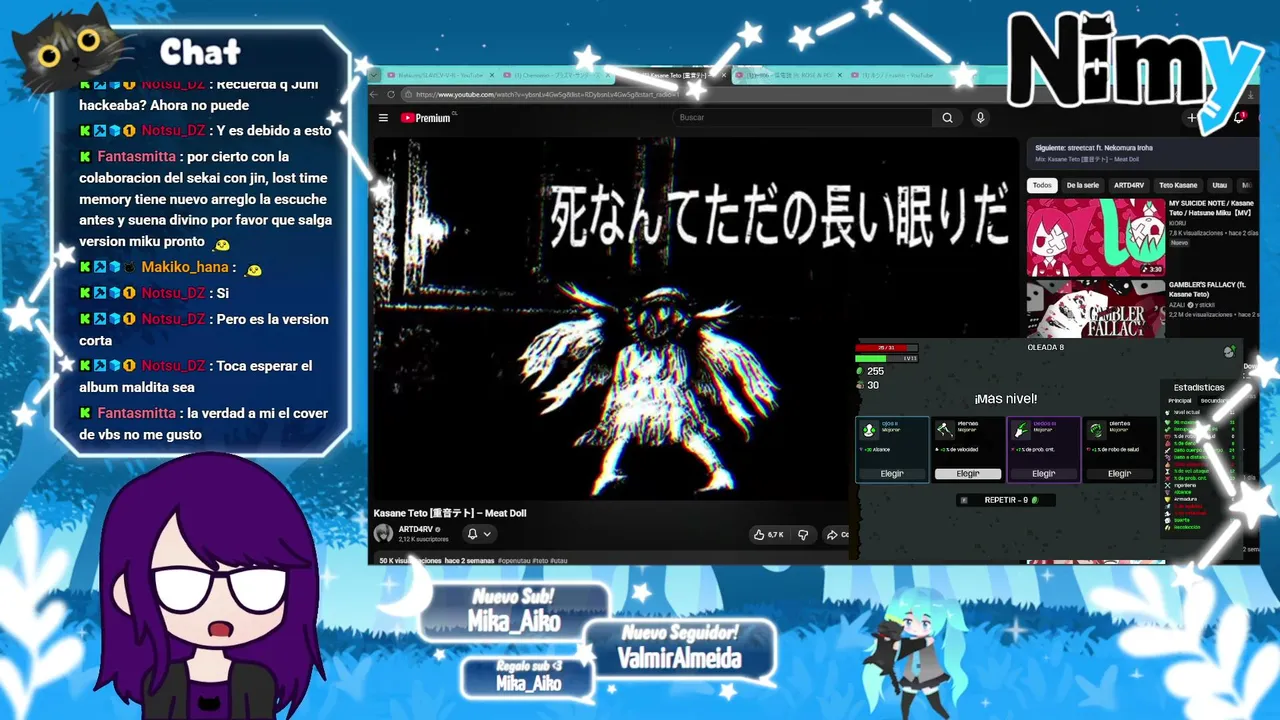
Task: Click the YouTube Premium logo
Action: tap(426, 118)
